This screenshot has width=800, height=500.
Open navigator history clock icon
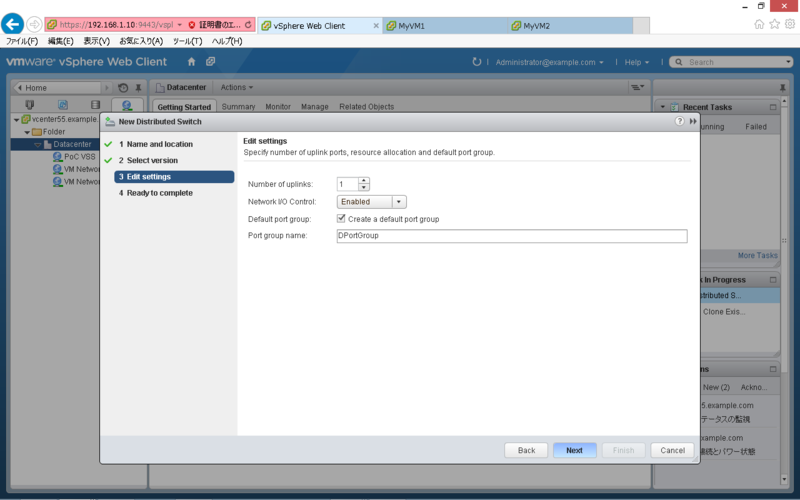click(123, 88)
